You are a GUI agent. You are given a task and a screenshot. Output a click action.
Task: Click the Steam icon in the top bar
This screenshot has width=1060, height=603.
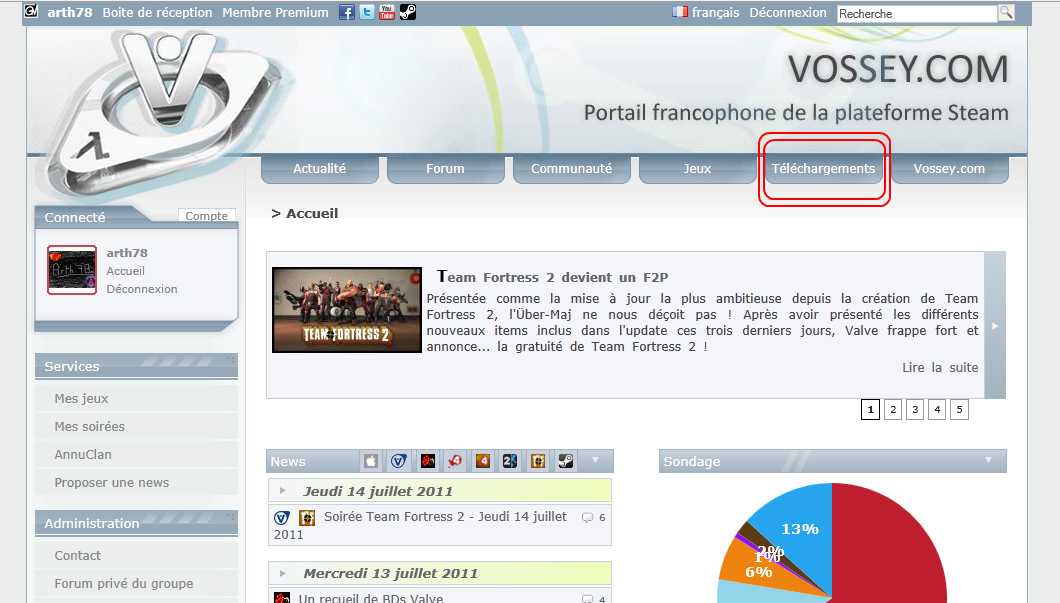point(408,12)
